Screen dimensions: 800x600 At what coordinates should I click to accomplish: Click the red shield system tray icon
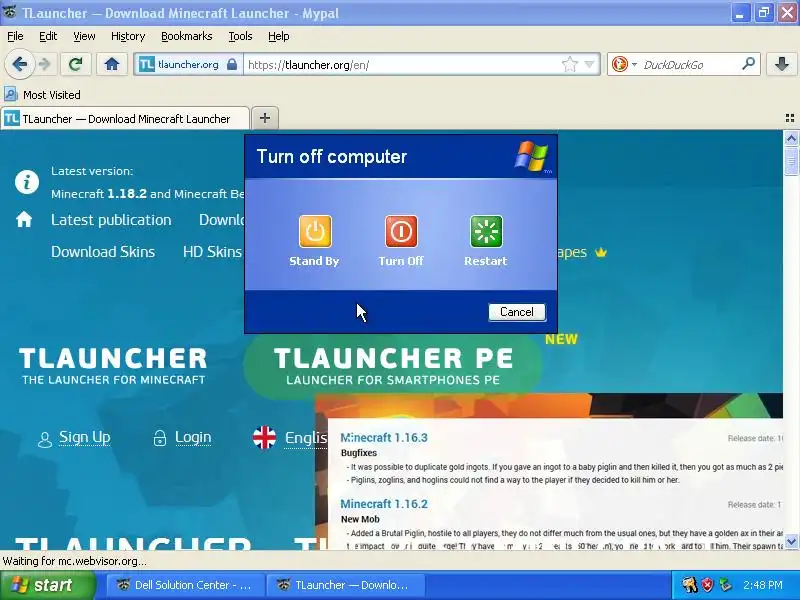click(707, 585)
